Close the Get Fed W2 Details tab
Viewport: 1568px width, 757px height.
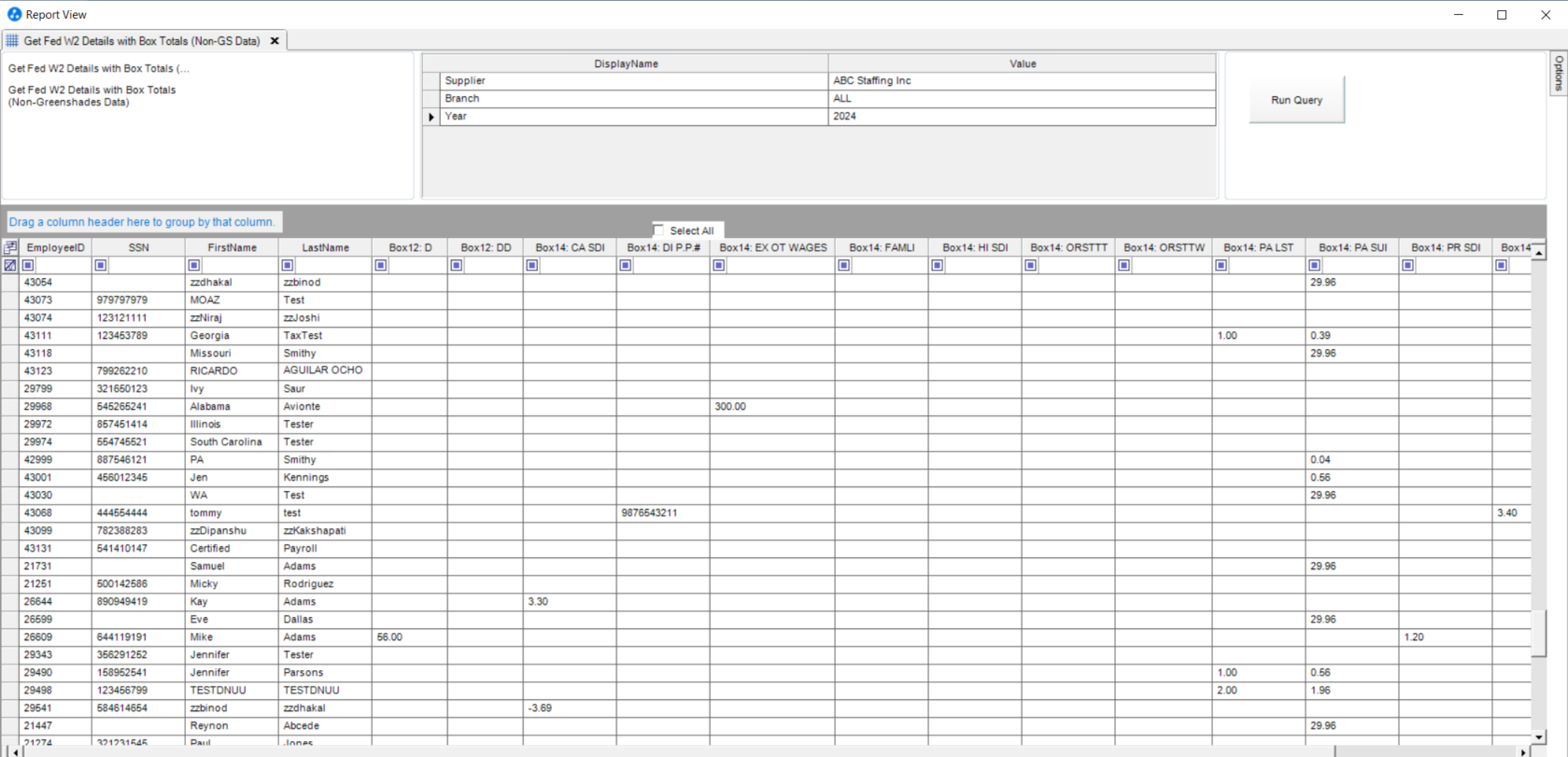tap(275, 41)
